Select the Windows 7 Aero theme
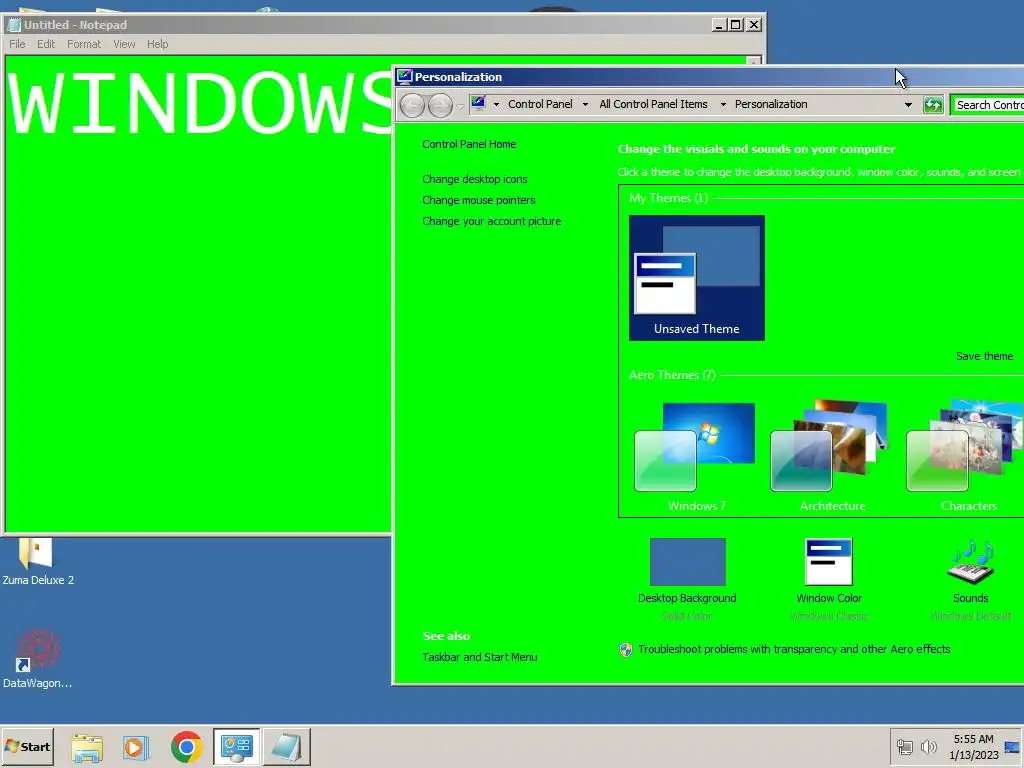 point(696,456)
